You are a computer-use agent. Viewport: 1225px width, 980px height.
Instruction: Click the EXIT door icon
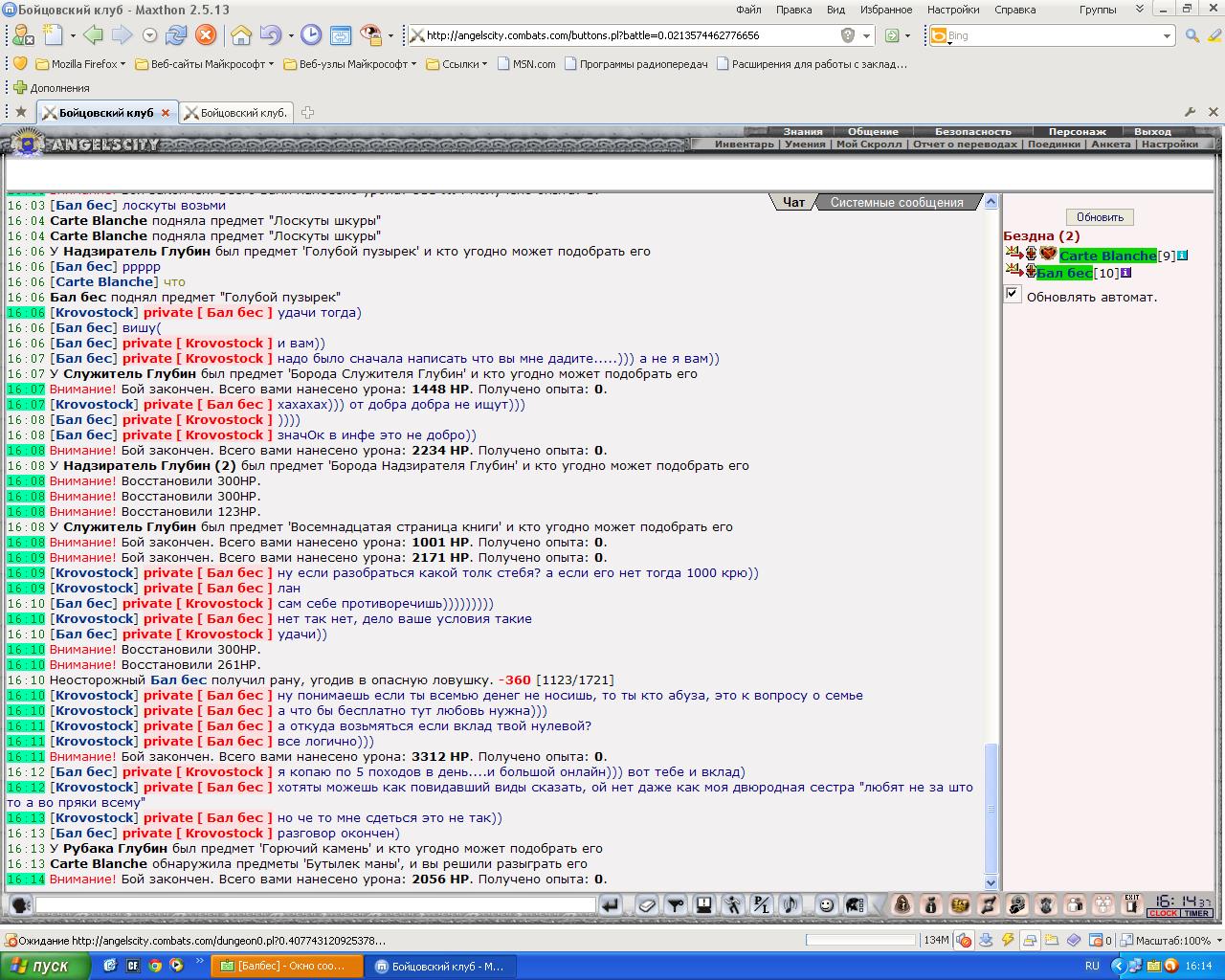point(1132,904)
